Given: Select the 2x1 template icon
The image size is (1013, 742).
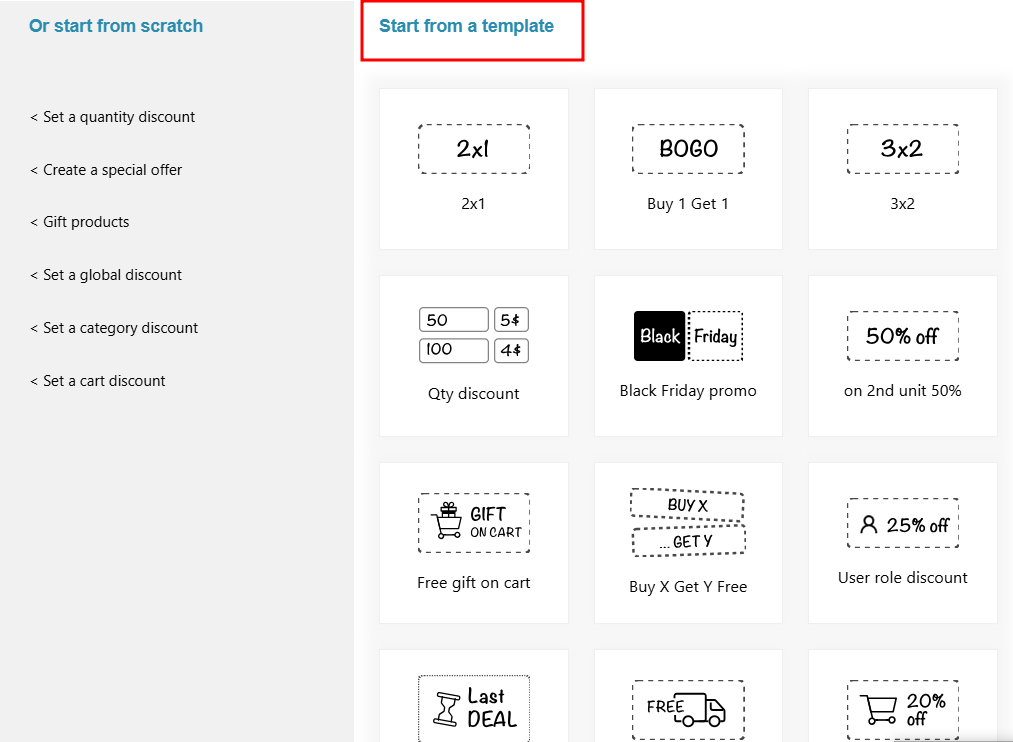Looking at the screenshot, I should pyautogui.click(x=473, y=149).
